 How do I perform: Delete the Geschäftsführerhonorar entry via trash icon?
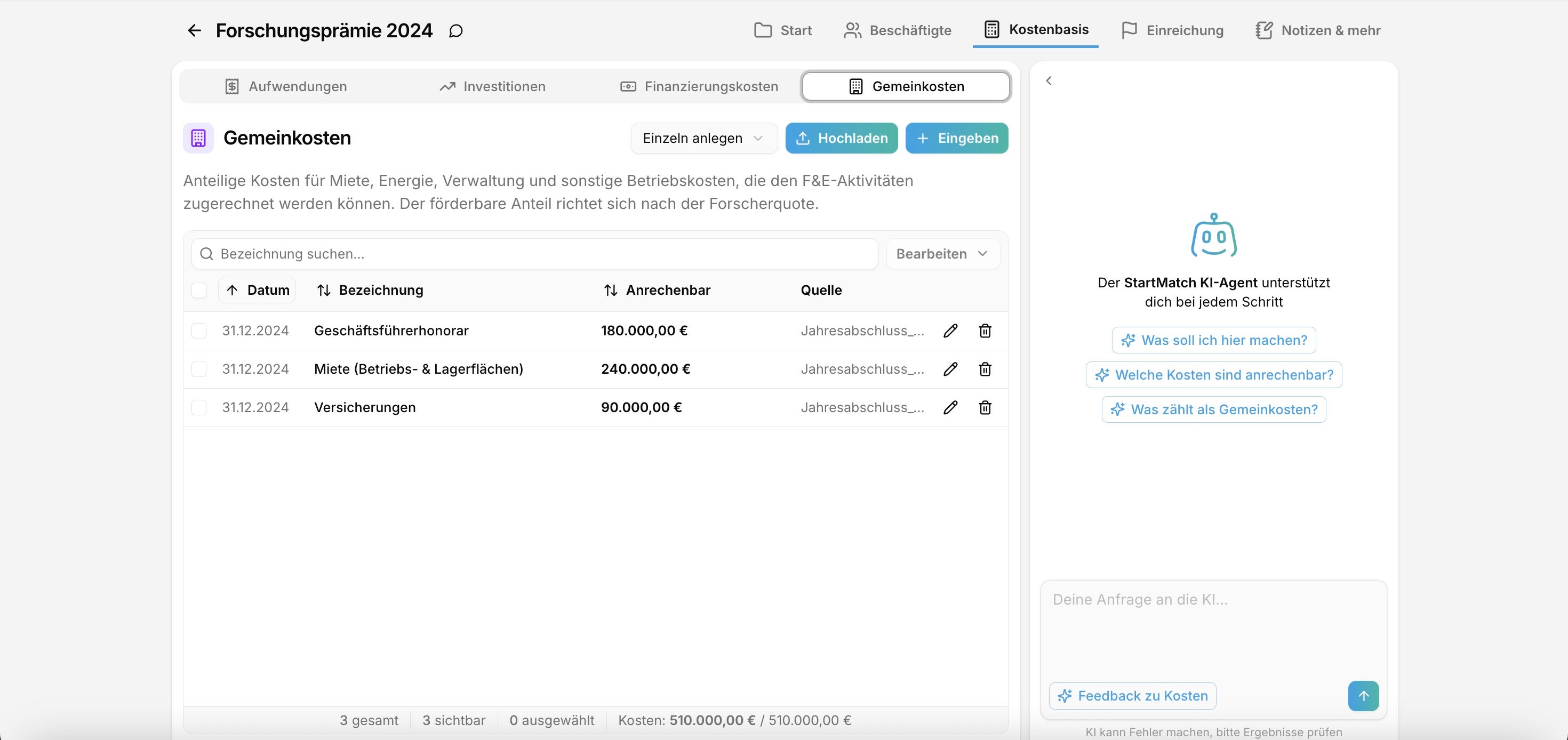985,331
